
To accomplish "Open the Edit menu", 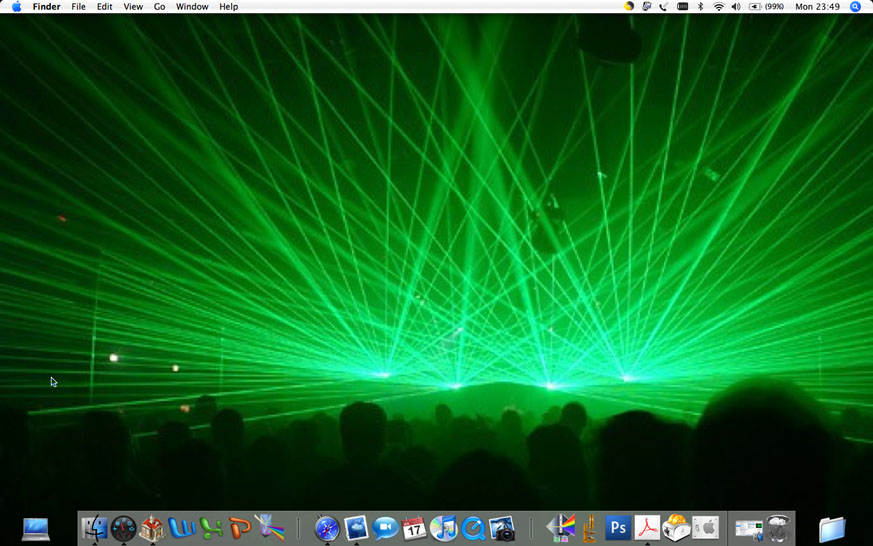I will coord(105,7).
